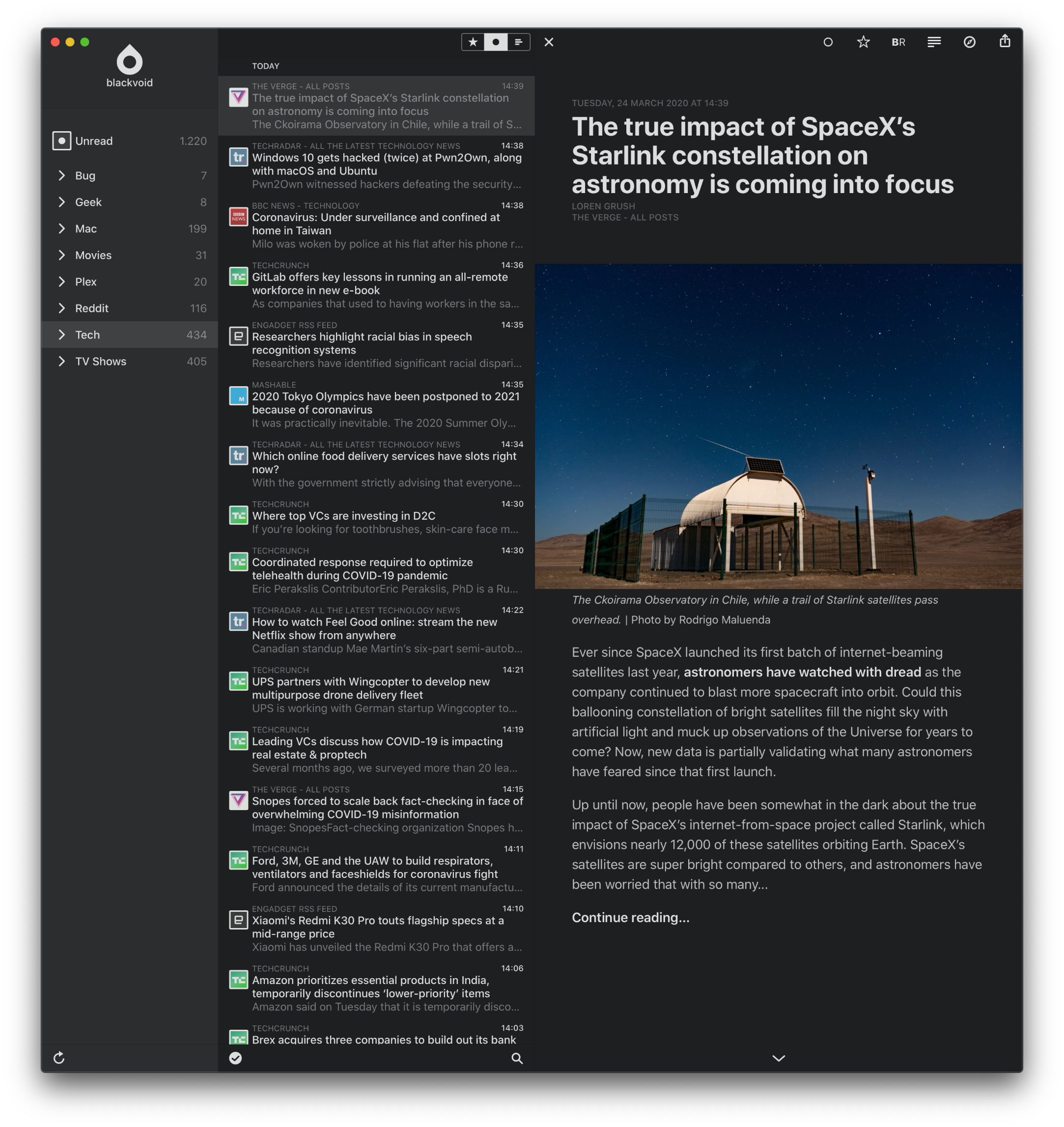The height and width of the screenshot is (1127, 1064).
Task: Open article search
Action: coord(517,1058)
